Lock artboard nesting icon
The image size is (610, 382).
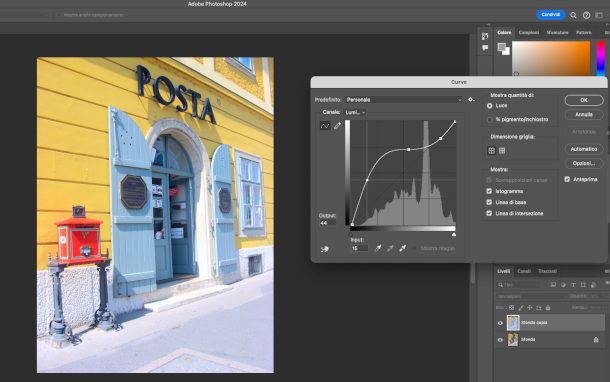pyautogui.click(x=539, y=307)
